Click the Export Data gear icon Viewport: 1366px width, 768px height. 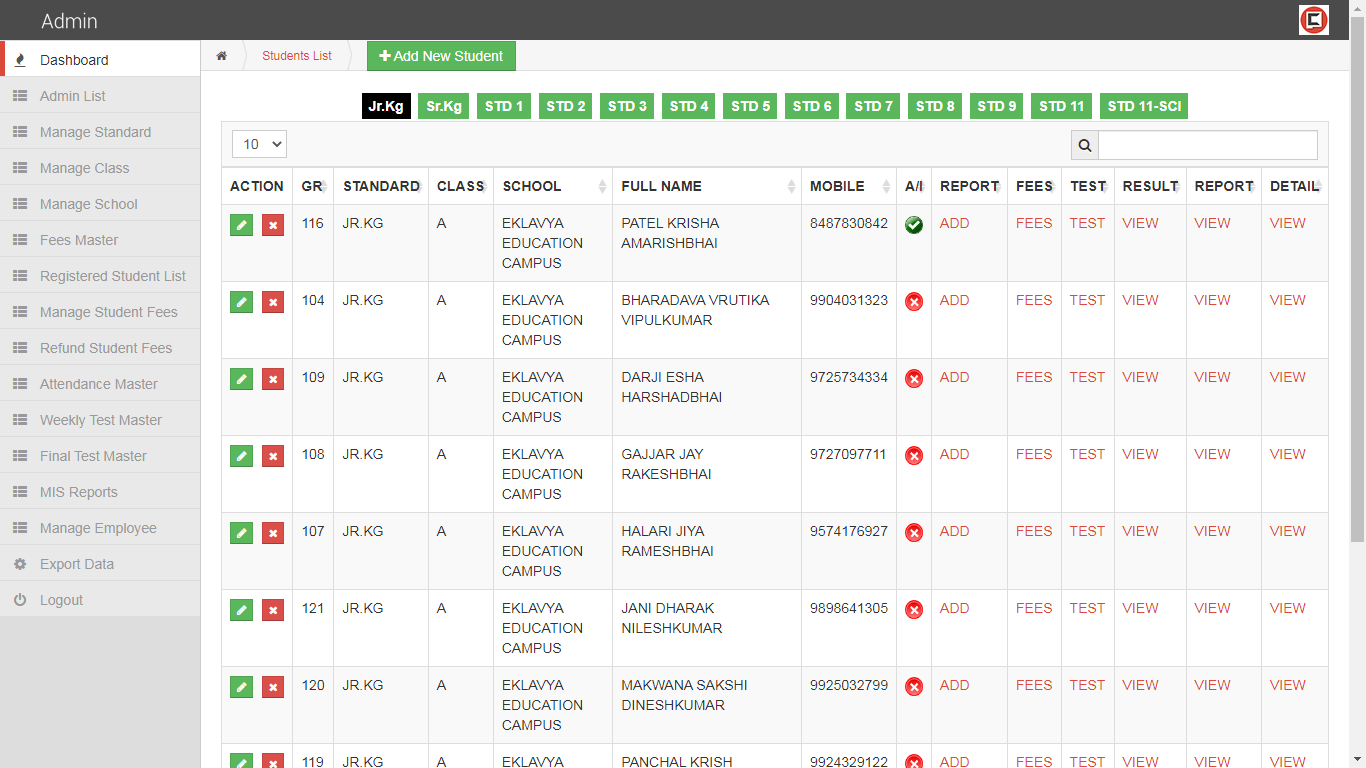coord(20,564)
